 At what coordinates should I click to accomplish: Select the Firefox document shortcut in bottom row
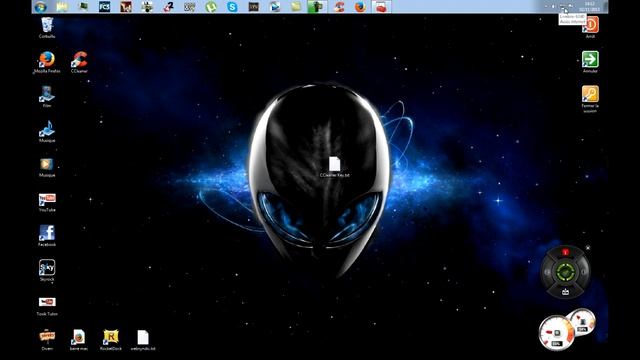tap(79, 340)
